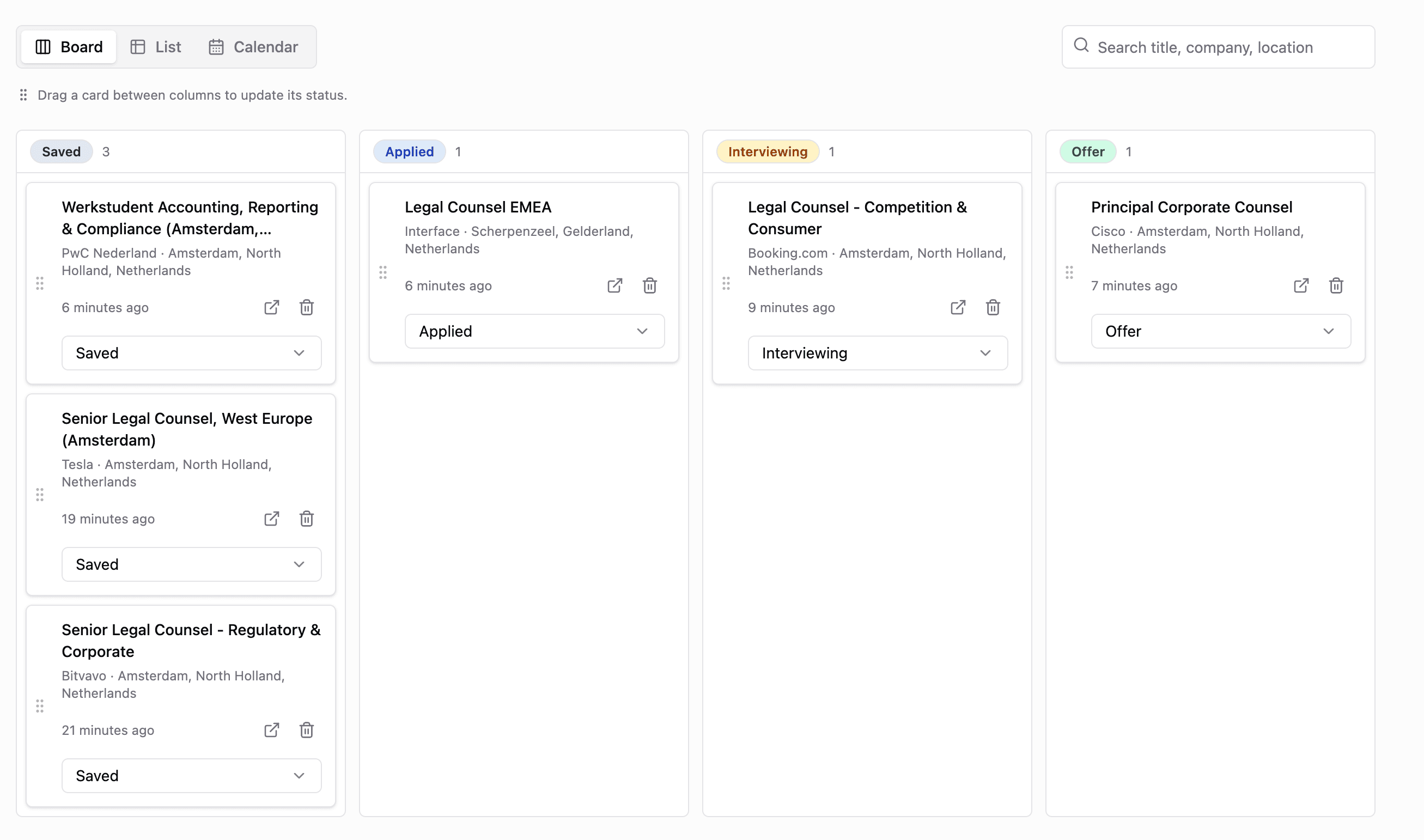Open the Werkstudent Accounting, Reporting & Compliance title

point(190,218)
